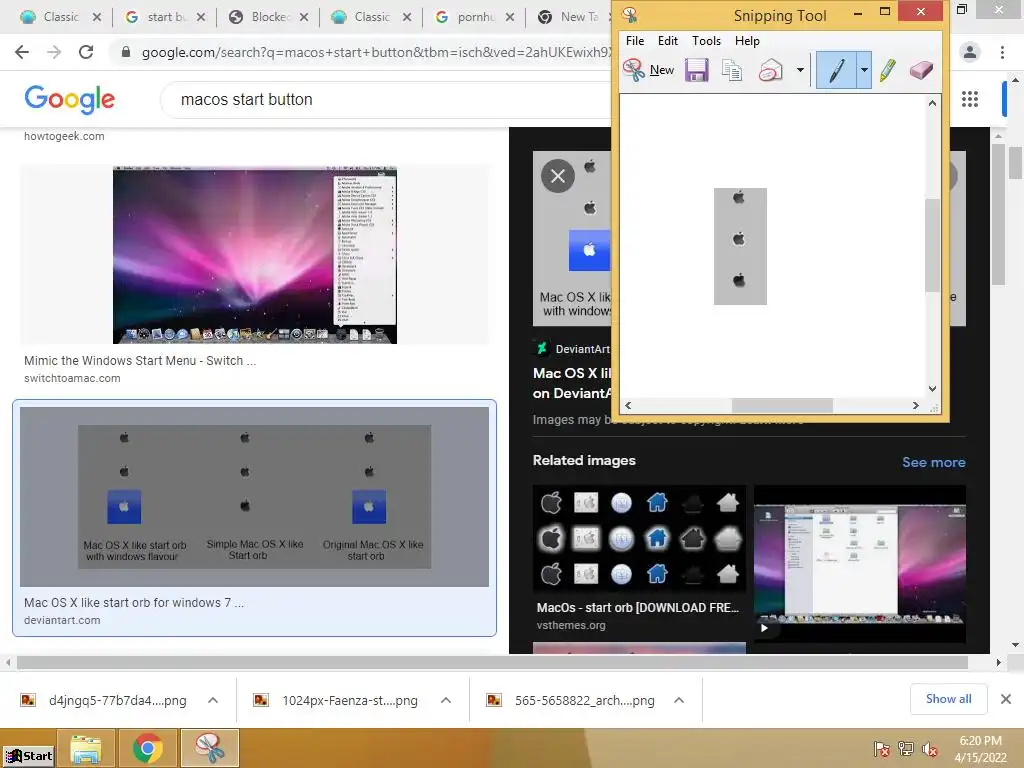This screenshot has width=1024, height=768.
Task: Click the Action Center flag tray icon
Action: tap(881, 749)
